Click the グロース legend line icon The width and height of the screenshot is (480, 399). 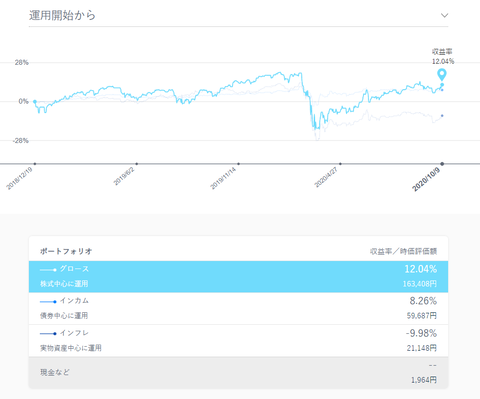48,270
